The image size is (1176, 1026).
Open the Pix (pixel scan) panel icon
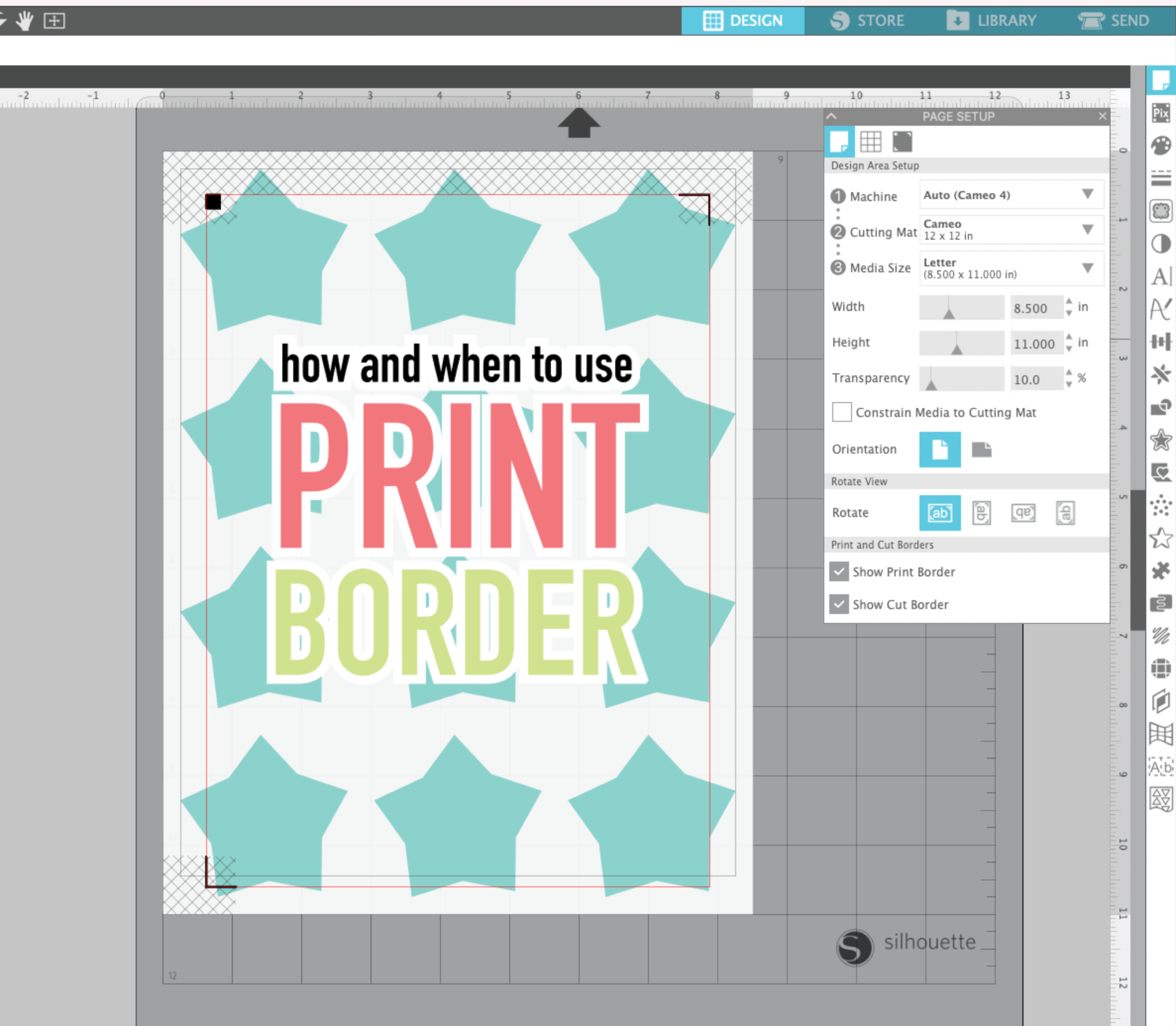tap(1161, 113)
